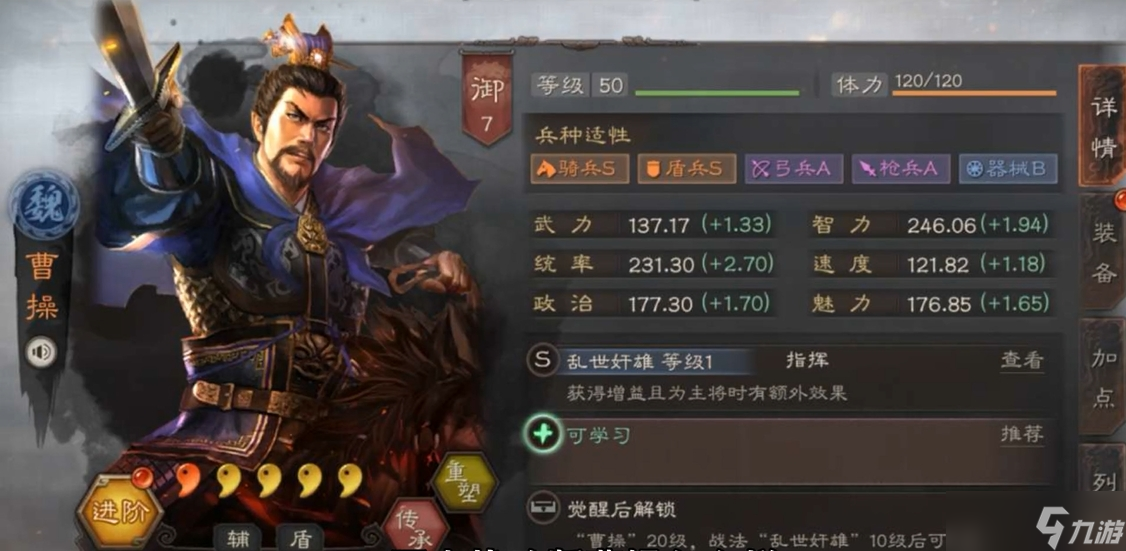
Task: Open the 装备 equipment tab
Action: tap(1102, 250)
